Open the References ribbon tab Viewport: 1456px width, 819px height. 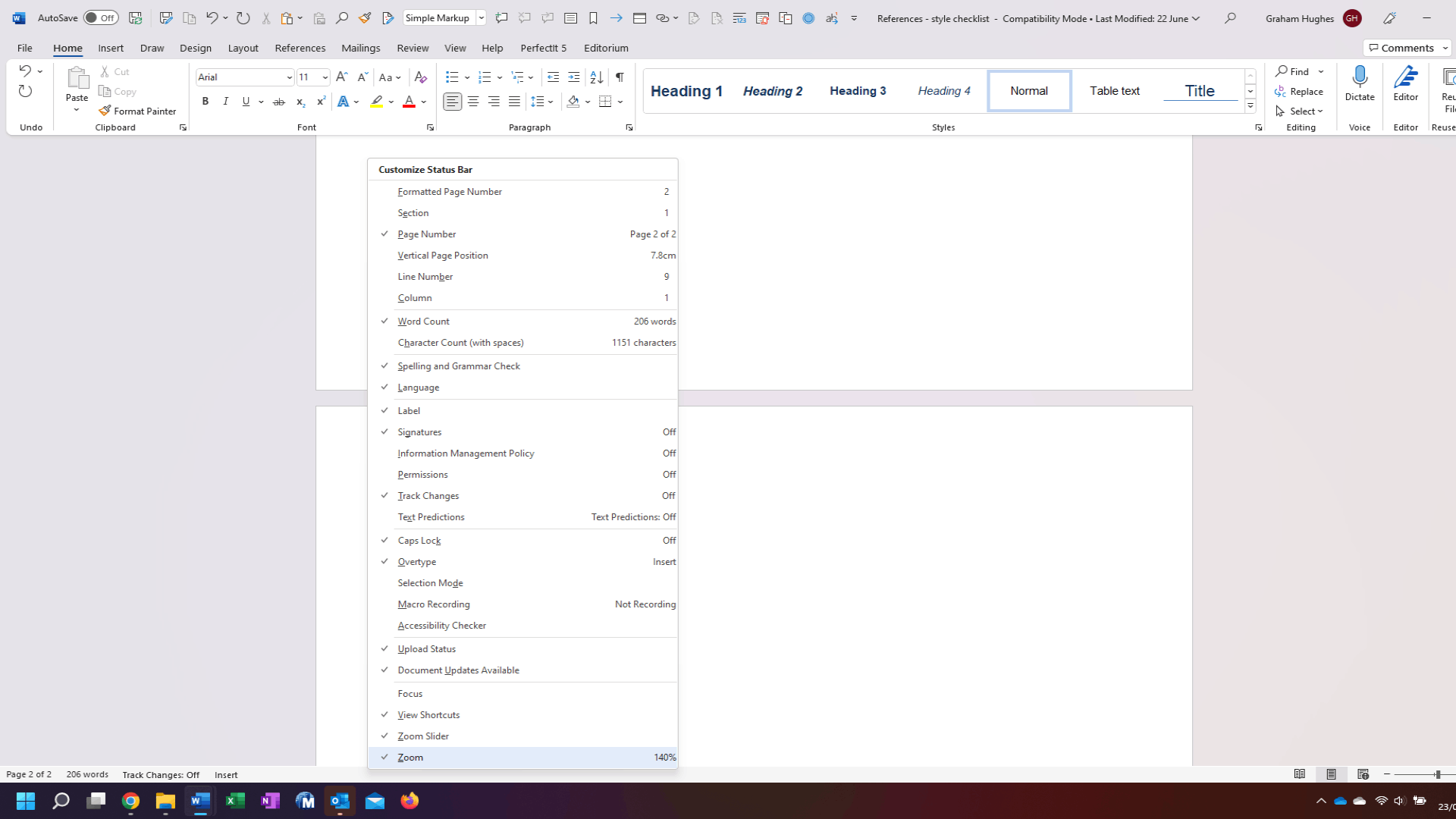tap(300, 48)
